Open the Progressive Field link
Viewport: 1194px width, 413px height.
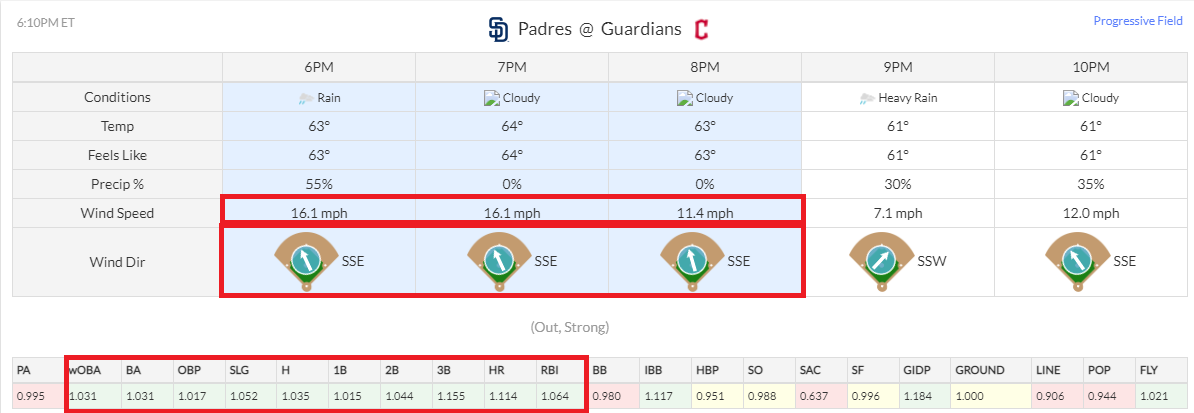point(1137,21)
